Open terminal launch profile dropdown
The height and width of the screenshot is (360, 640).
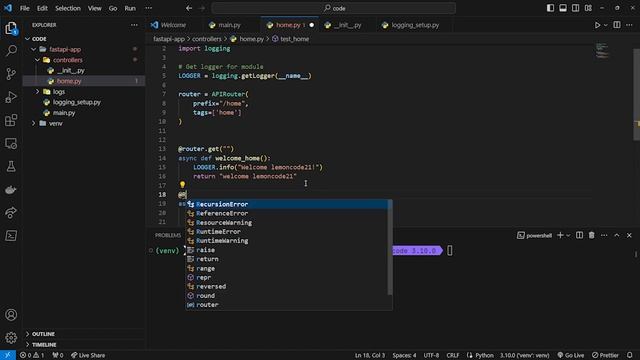point(568,236)
